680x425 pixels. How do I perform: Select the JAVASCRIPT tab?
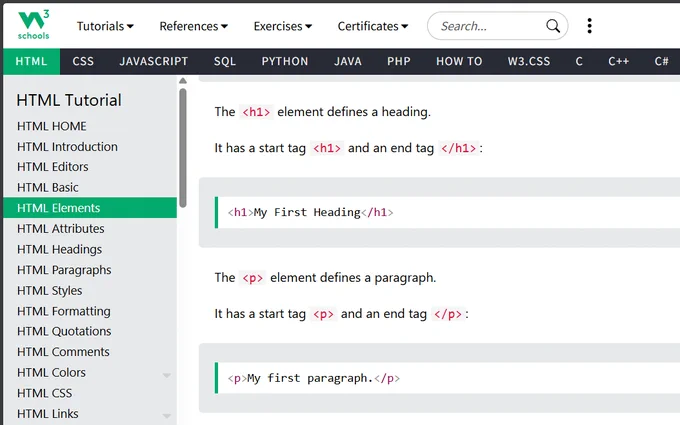[154, 62]
